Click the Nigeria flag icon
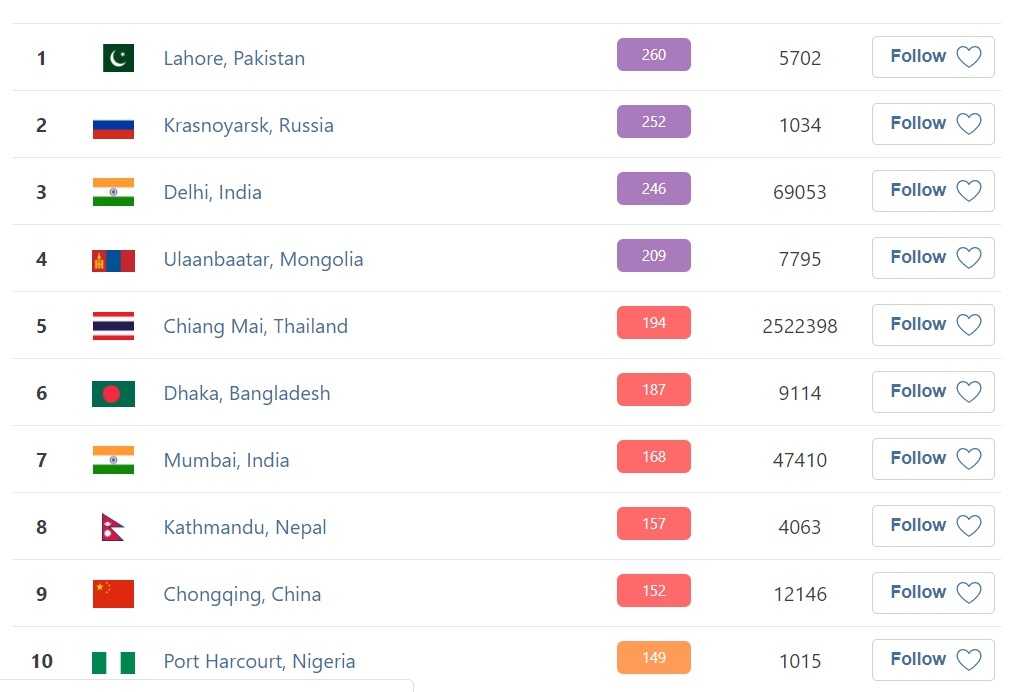Screen dimensions: 1013x692 [x=113, y=661]
